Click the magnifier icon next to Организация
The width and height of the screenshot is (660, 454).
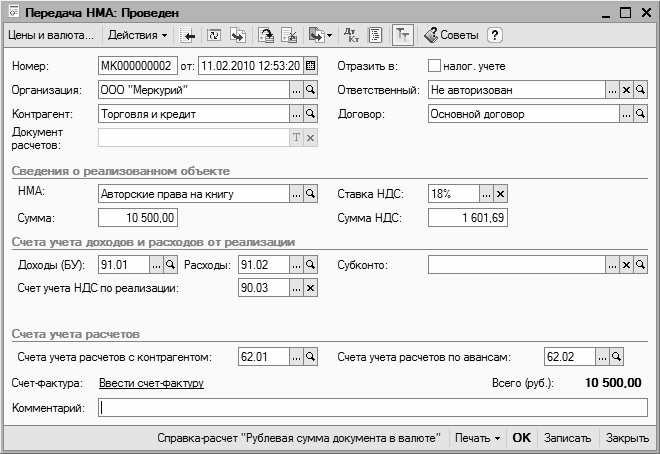tap(310, 90)
